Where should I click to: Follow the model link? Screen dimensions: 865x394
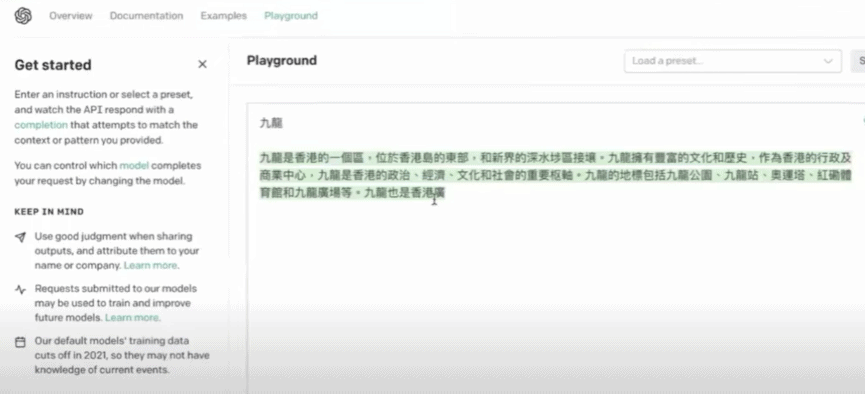(x=134, y=166)
